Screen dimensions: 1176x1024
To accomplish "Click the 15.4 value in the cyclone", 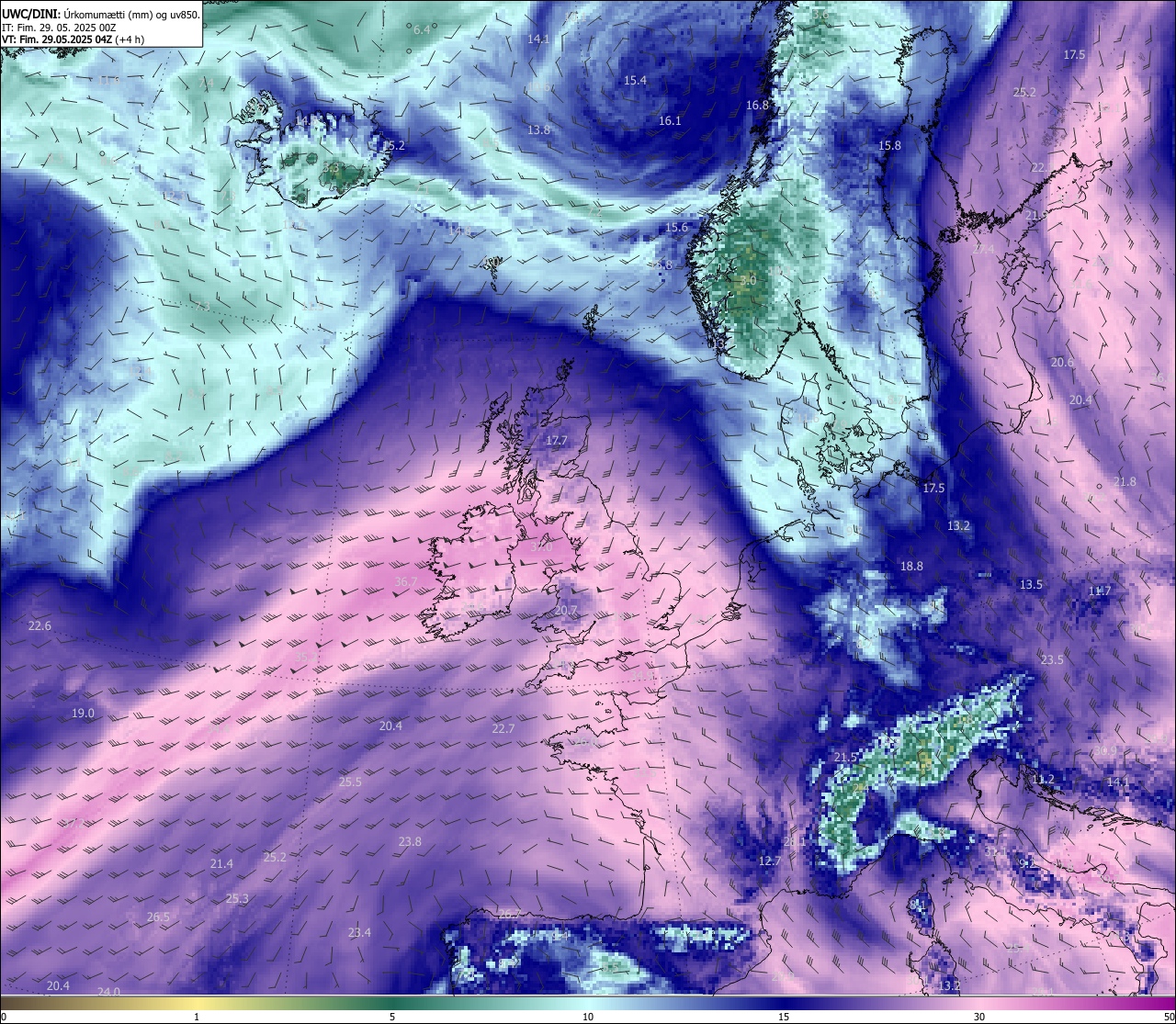I will coord(635,80).
